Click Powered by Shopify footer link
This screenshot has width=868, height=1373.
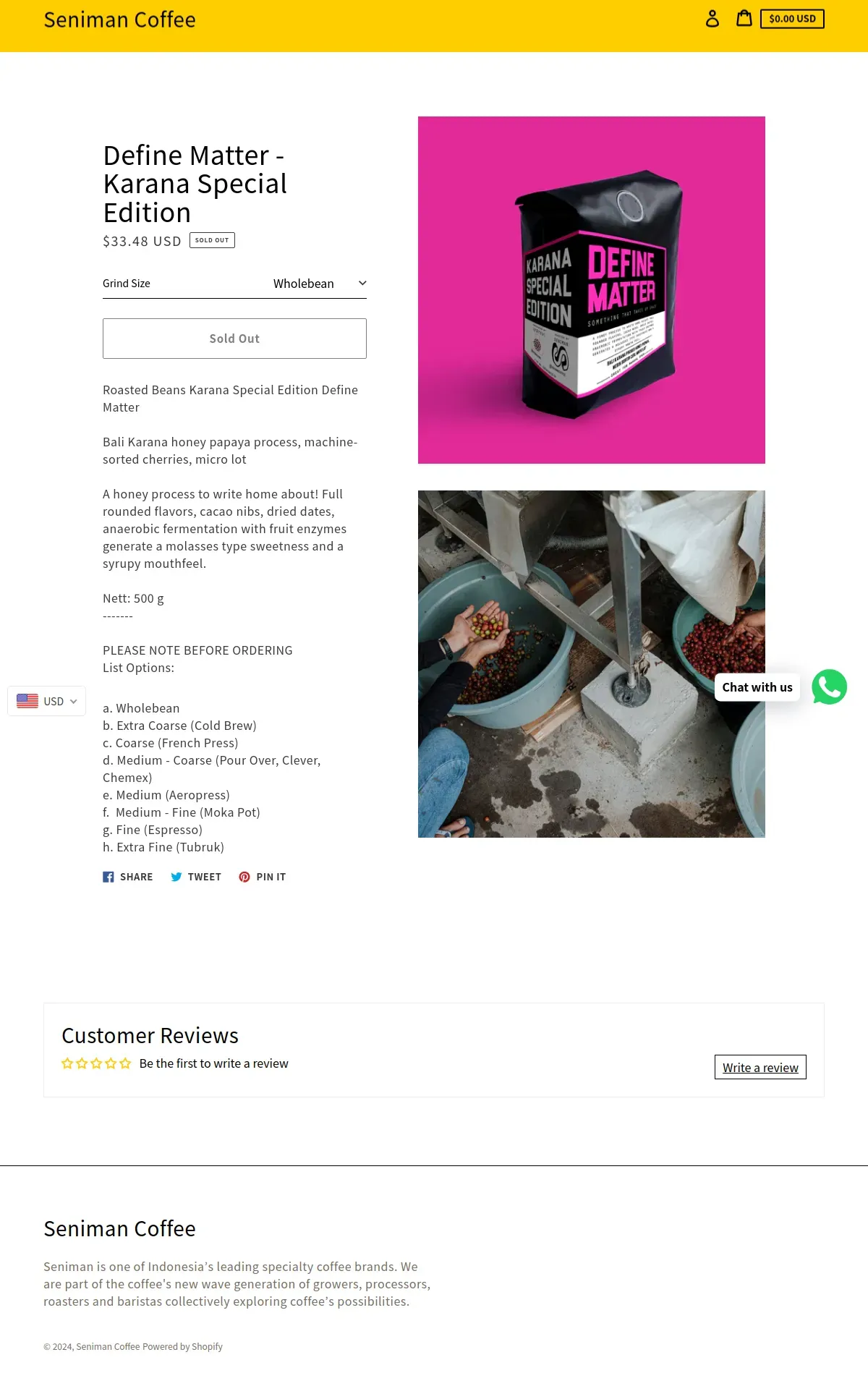pyautogui.click(x=182, y=1346)
